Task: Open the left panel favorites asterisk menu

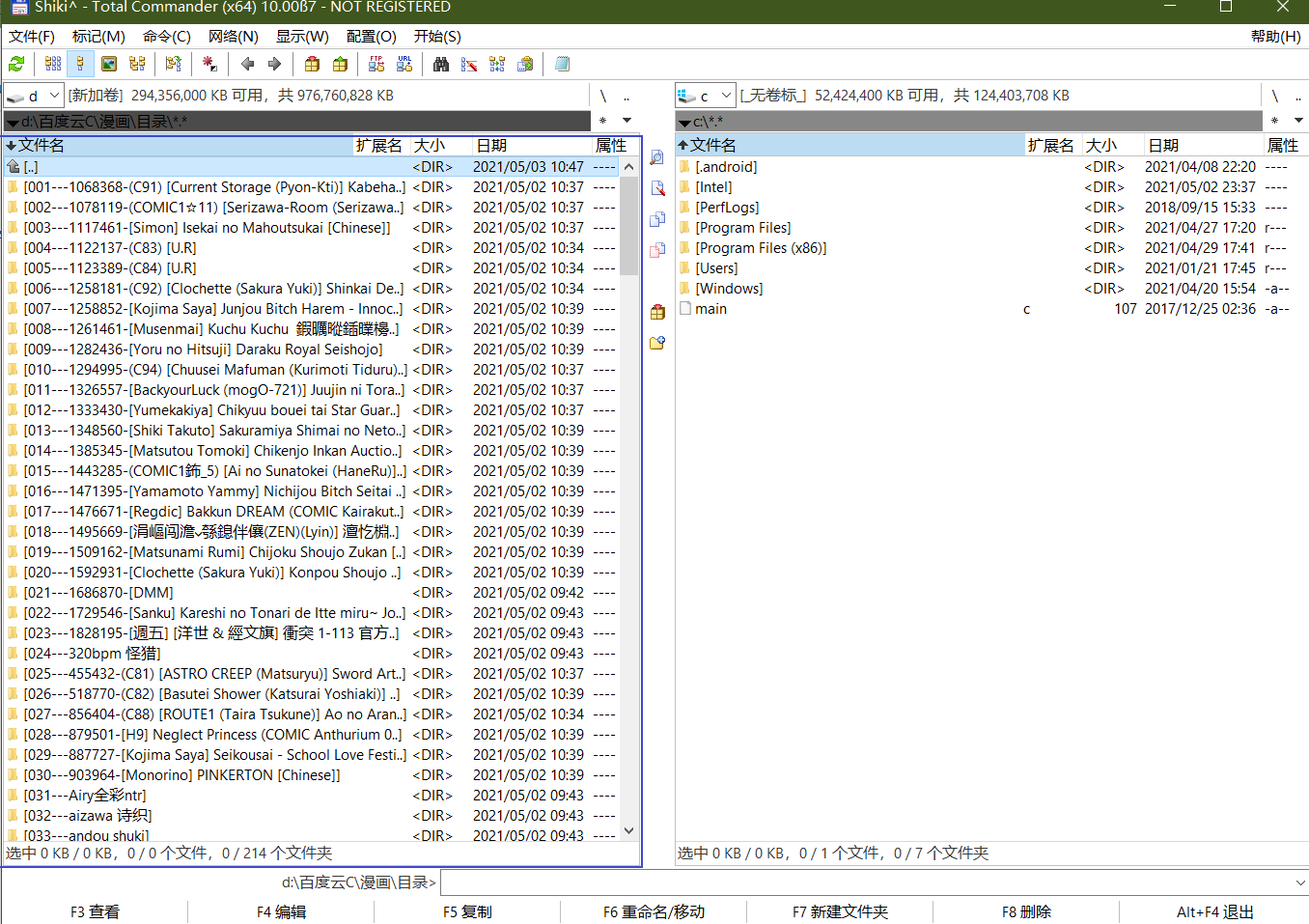Action: tap(603, 121)
